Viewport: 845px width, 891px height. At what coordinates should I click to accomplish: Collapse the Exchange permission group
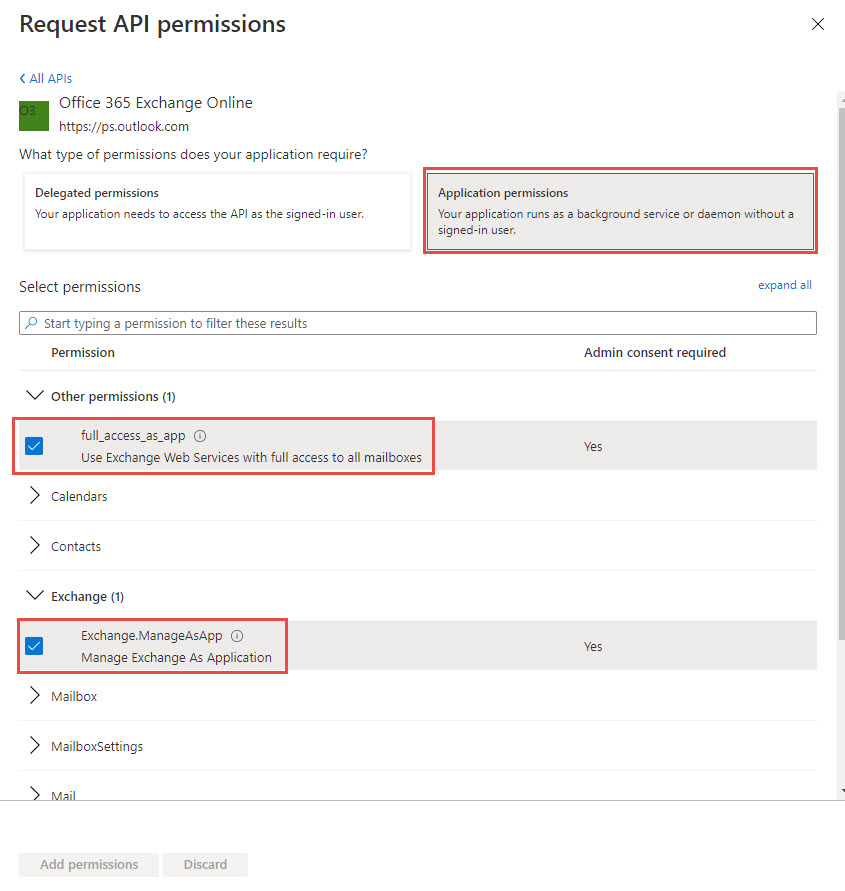point(35,596)
